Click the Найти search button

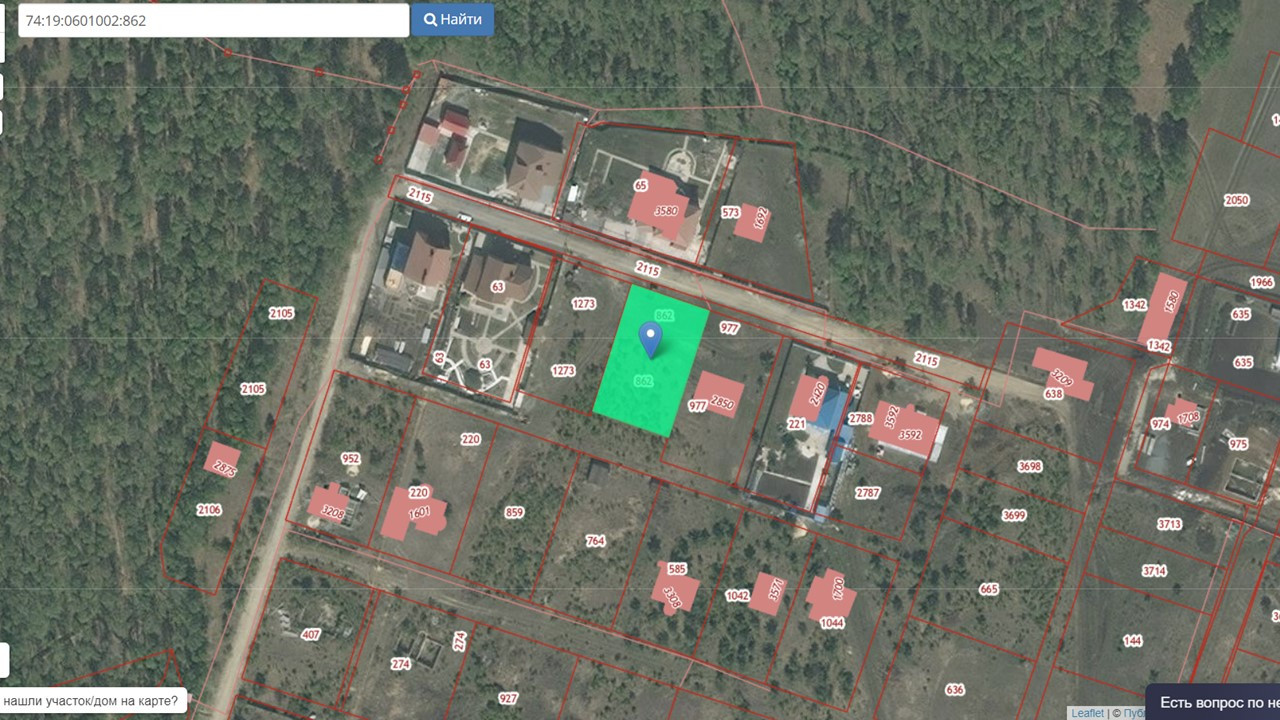452,20
